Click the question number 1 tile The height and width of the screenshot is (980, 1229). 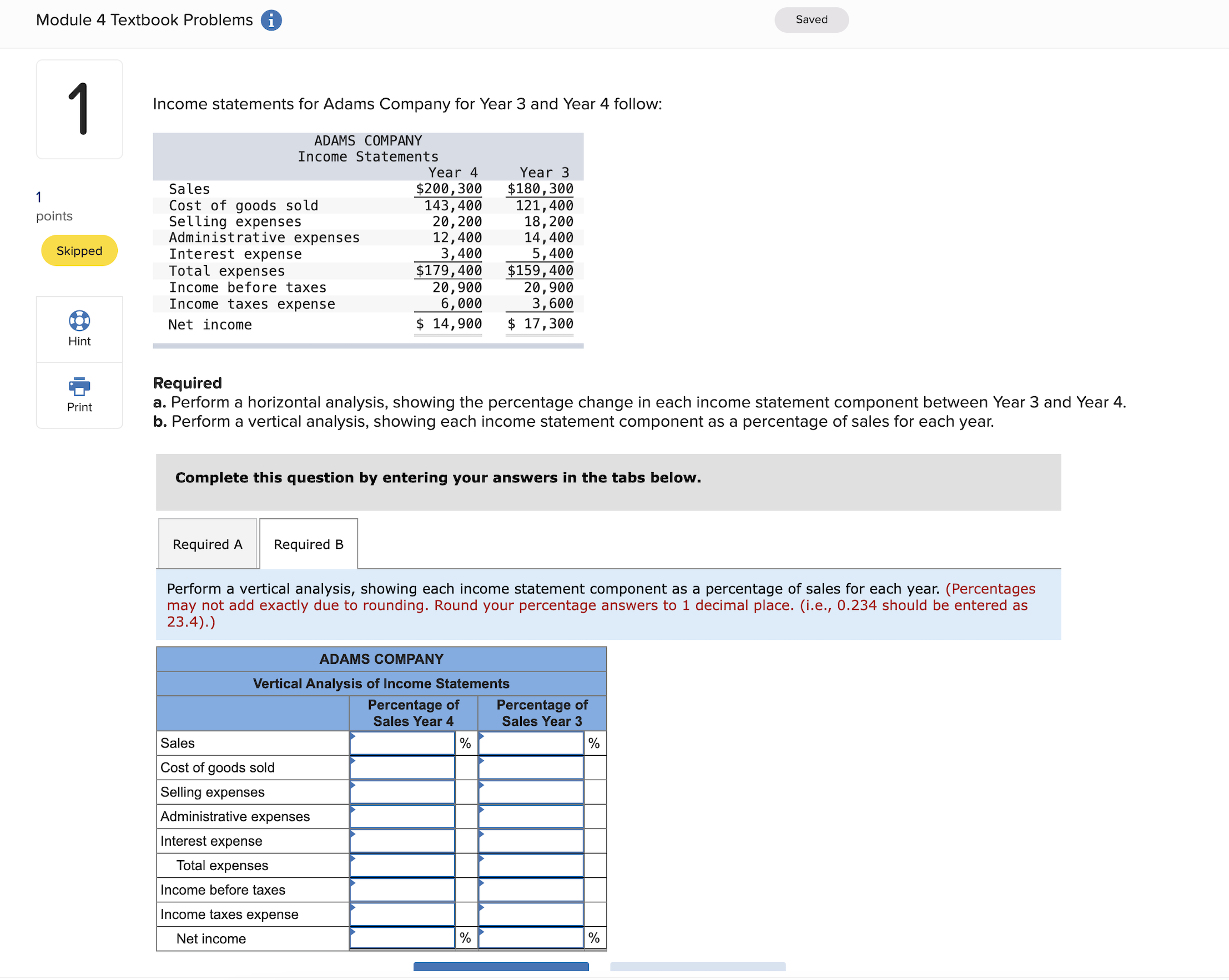[79, 108]
